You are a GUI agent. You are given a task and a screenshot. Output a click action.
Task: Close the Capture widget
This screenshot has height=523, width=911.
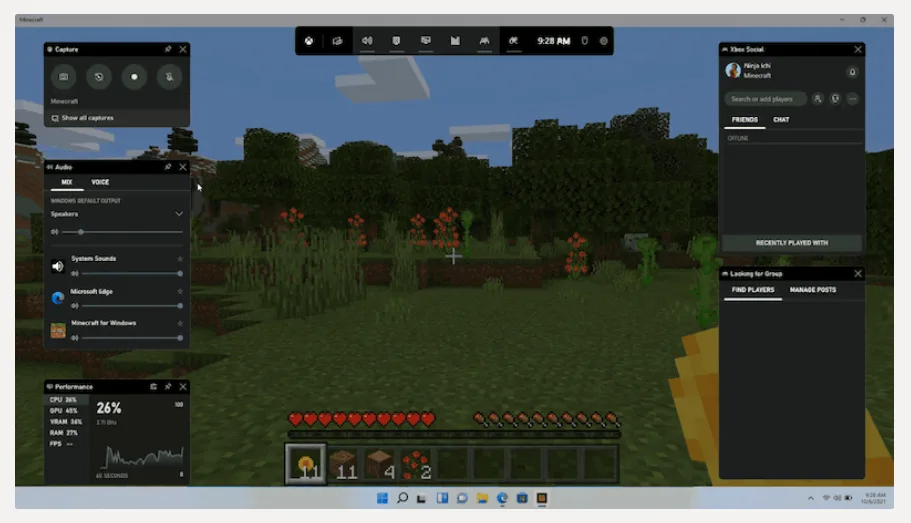click(183, 49)
